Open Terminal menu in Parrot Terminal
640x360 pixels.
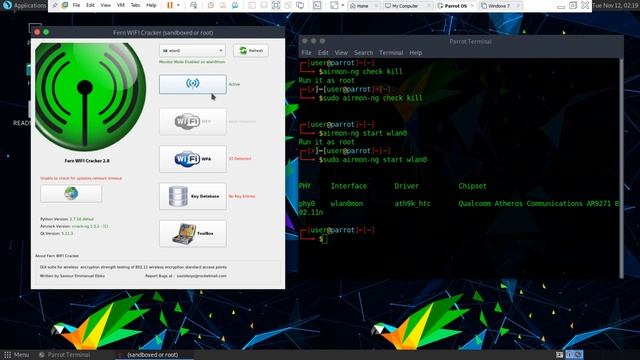391,53
